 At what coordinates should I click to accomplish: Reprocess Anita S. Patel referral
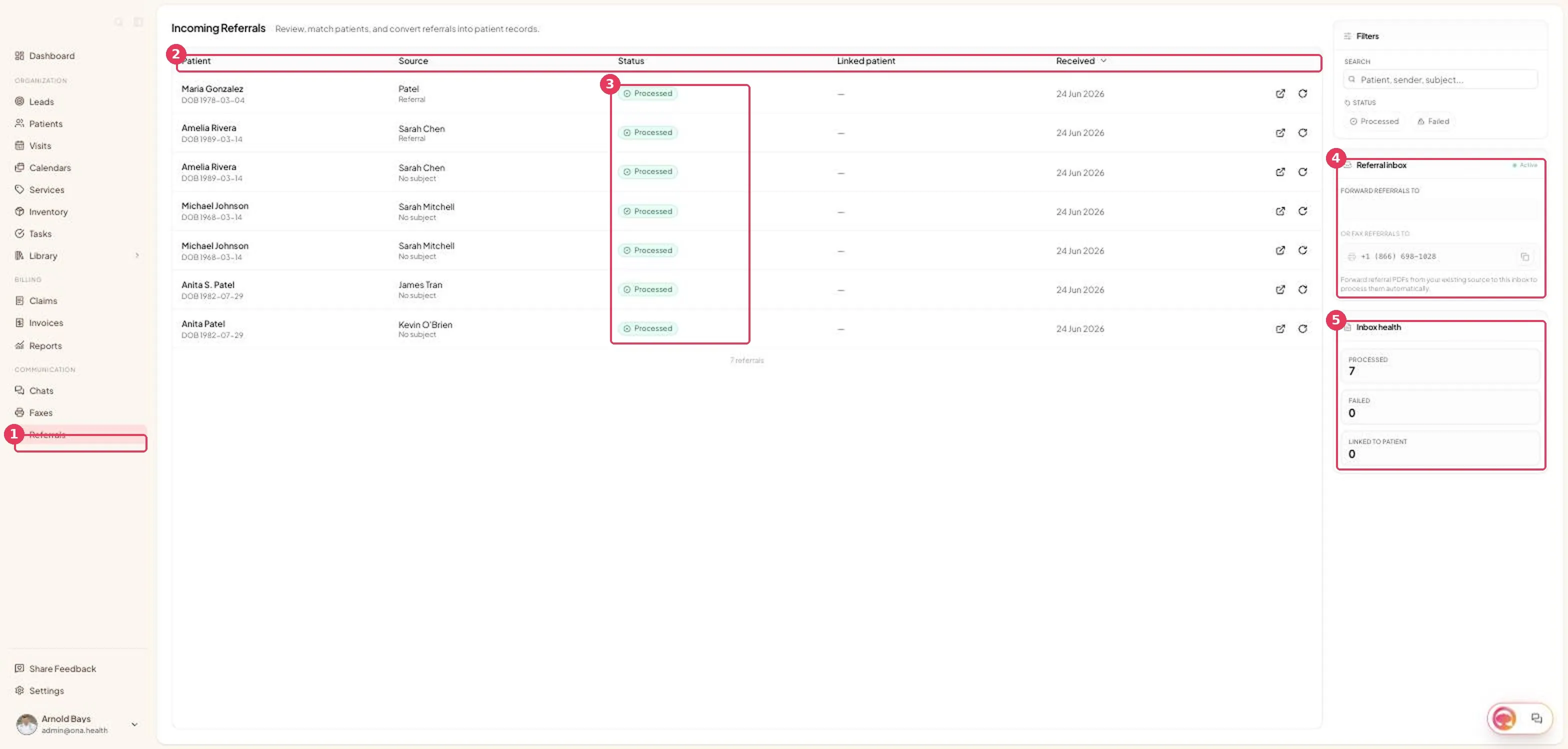click(1302, 289)
